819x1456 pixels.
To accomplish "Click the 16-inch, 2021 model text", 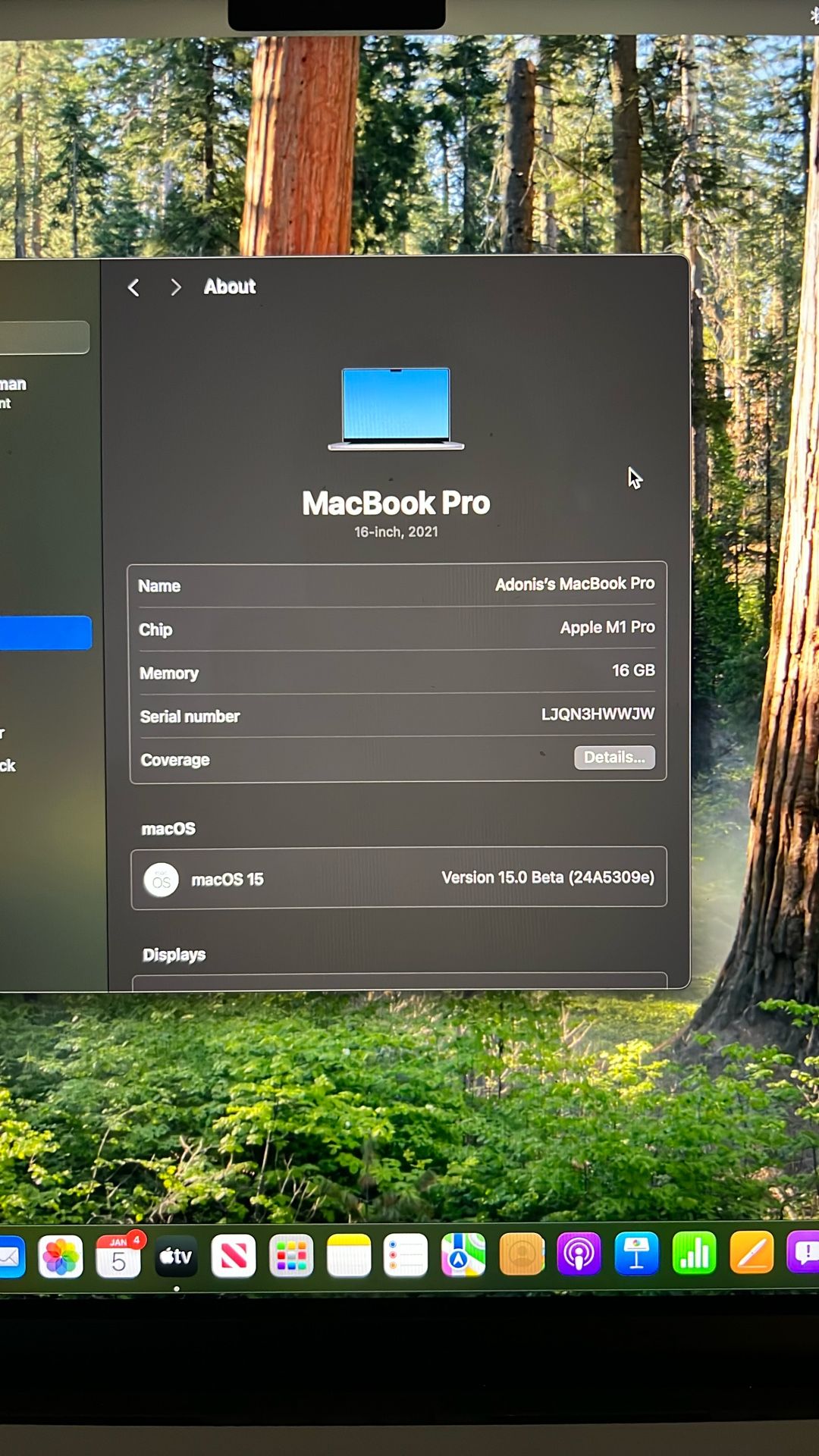I will pos(396,532).
